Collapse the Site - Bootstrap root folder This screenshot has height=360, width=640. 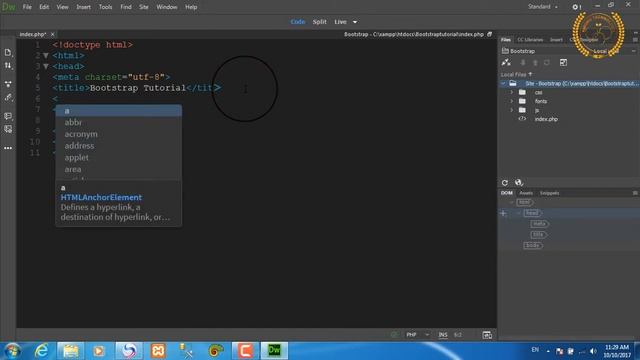pos(504,84)
